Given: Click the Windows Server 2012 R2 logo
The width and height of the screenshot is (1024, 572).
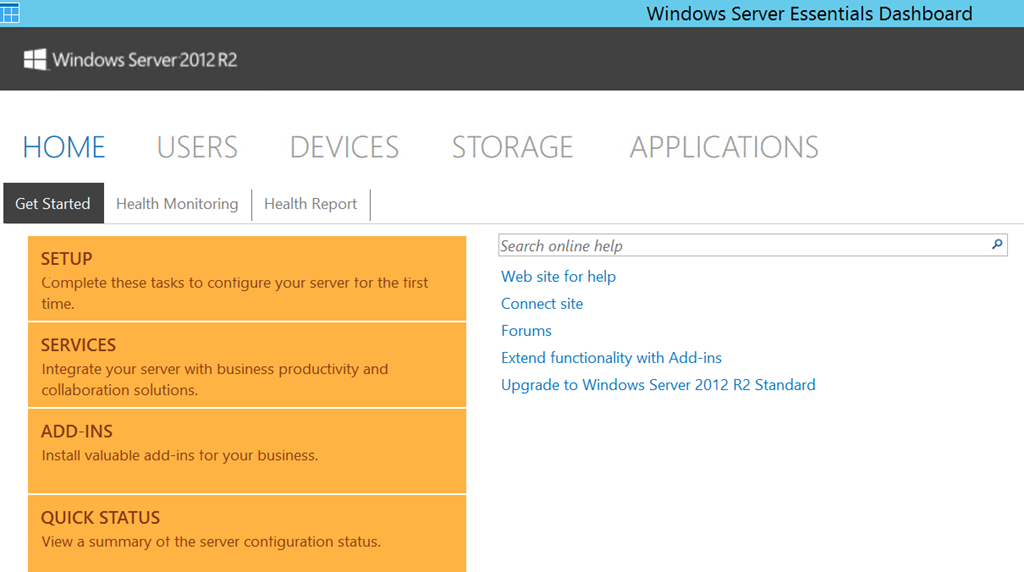Looking at the screenshot, I should point(131,60).
